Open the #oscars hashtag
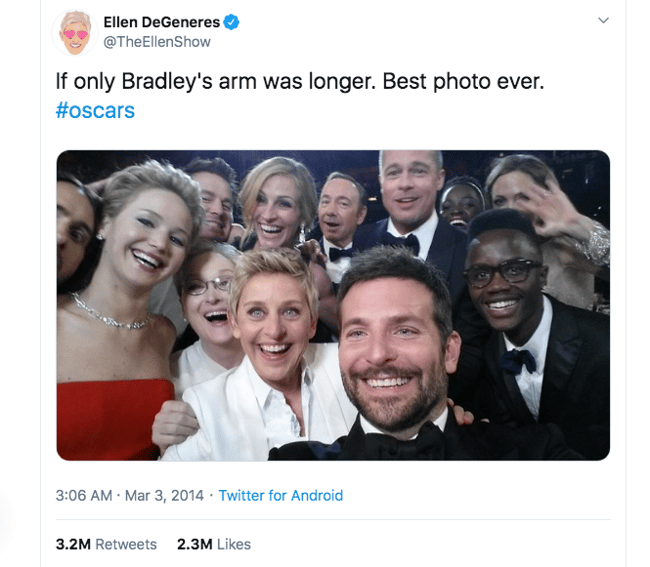The image size is (650, 567). pos(95,110)
